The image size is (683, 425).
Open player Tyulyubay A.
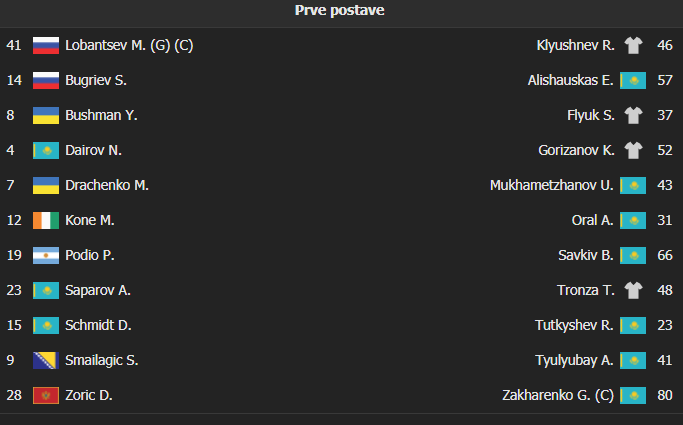[x=575, y=360]
